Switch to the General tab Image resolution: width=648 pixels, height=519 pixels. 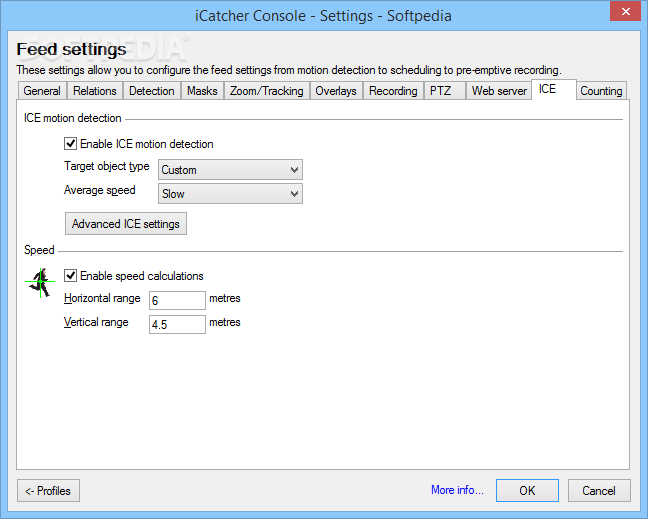42,91
